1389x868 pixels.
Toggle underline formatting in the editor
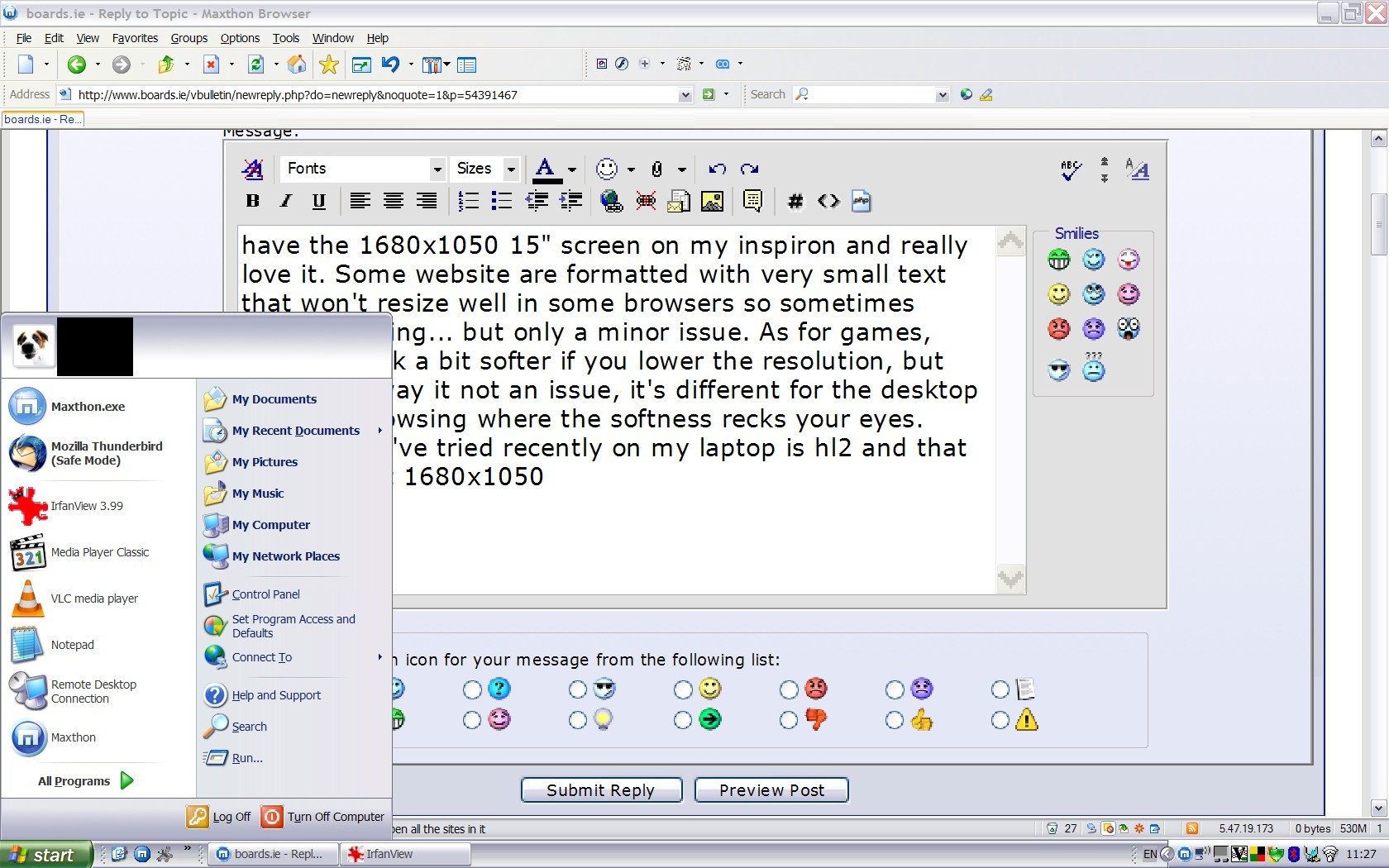coord(319,201)
